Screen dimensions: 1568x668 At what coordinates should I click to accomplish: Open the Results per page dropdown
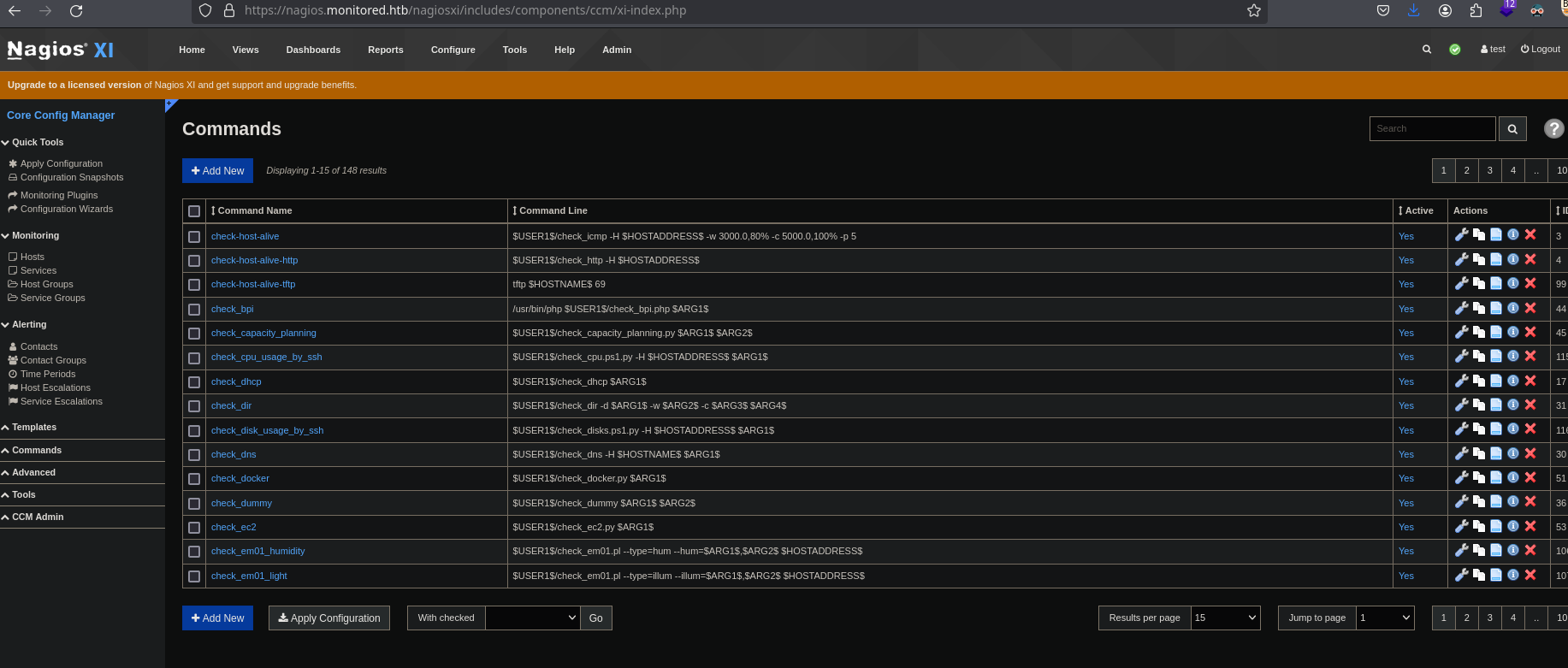[x=1226, y=618]
